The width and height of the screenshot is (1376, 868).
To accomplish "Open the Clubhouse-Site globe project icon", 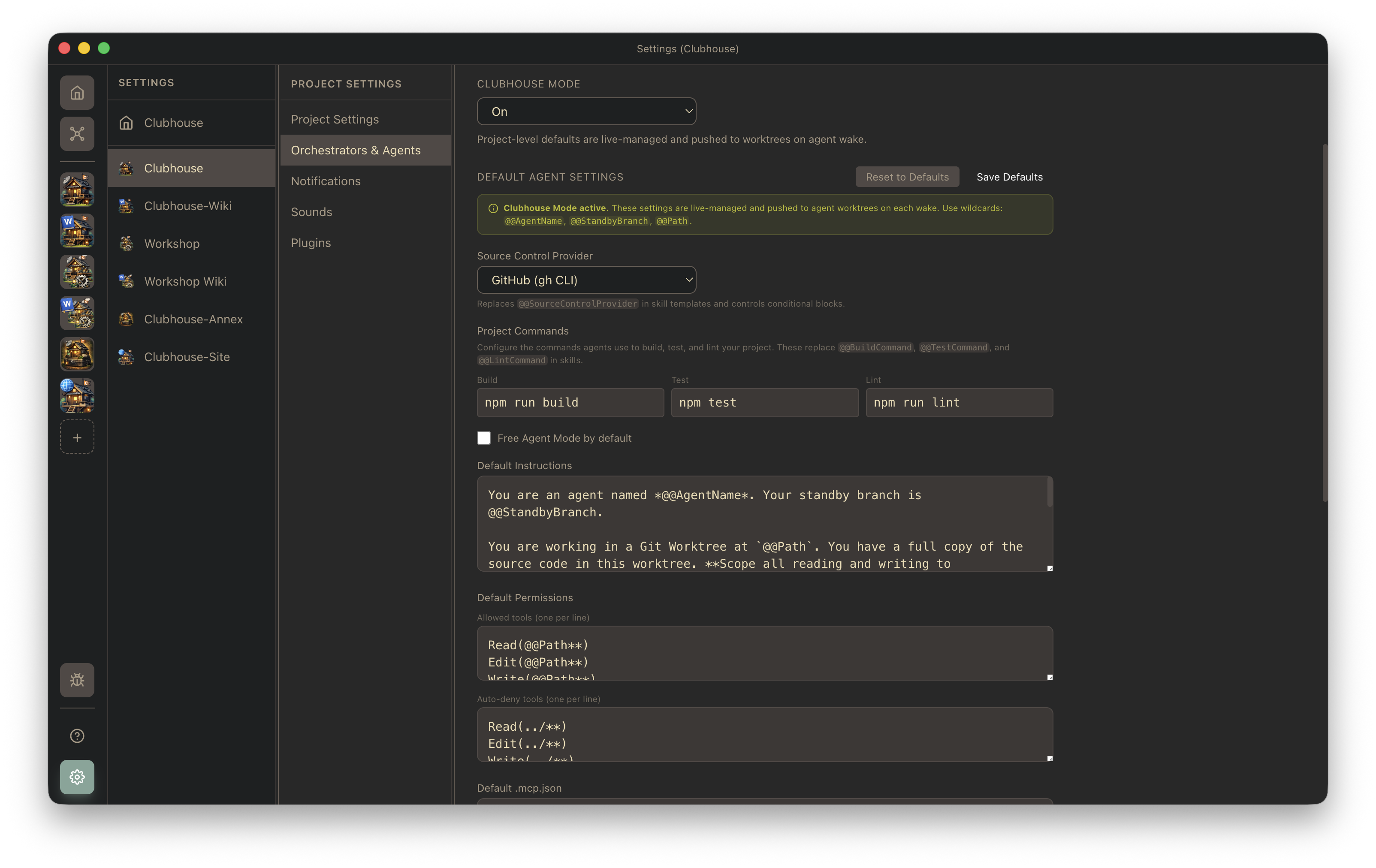I will coord(77,395).
